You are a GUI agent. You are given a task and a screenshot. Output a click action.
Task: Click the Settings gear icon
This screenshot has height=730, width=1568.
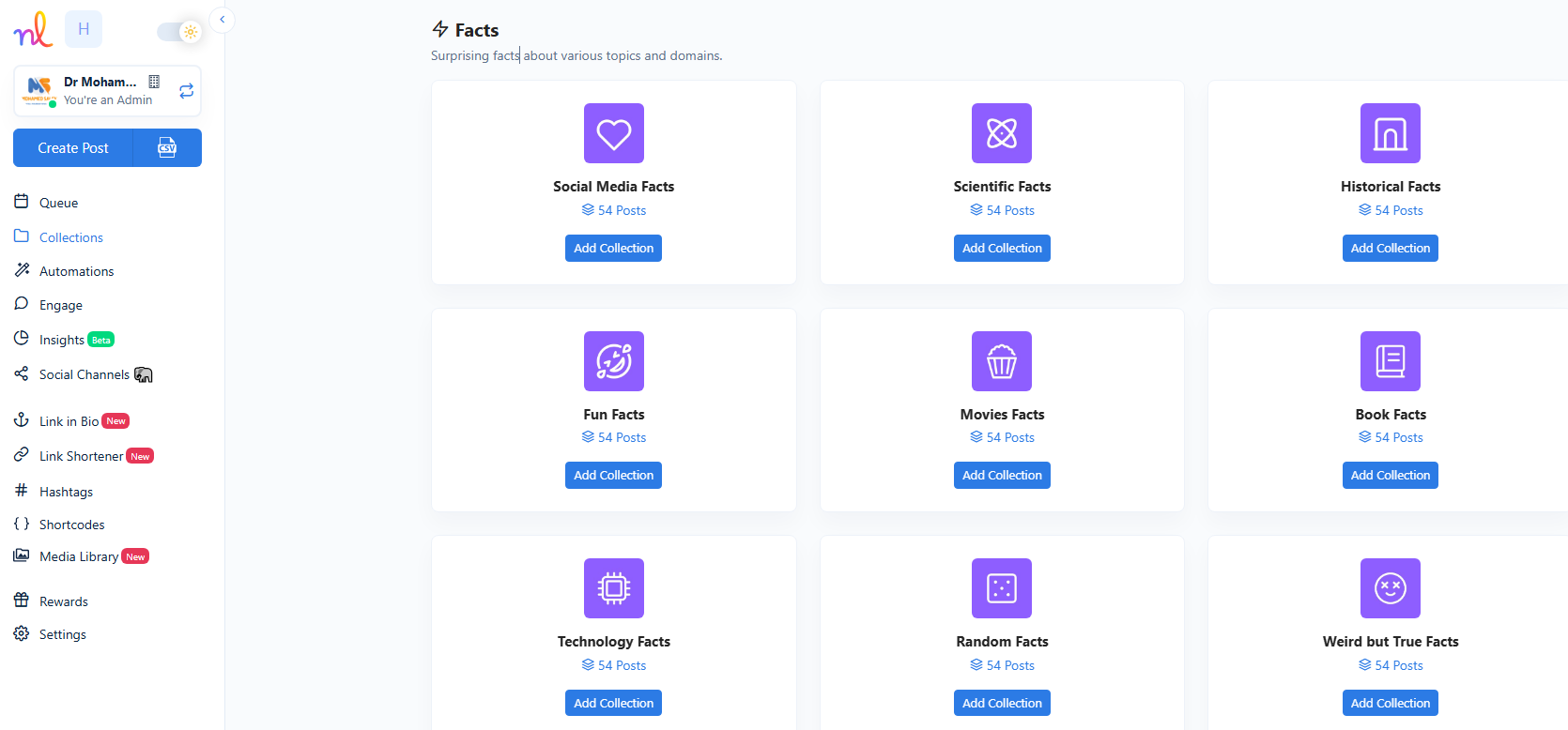[22, 633]
